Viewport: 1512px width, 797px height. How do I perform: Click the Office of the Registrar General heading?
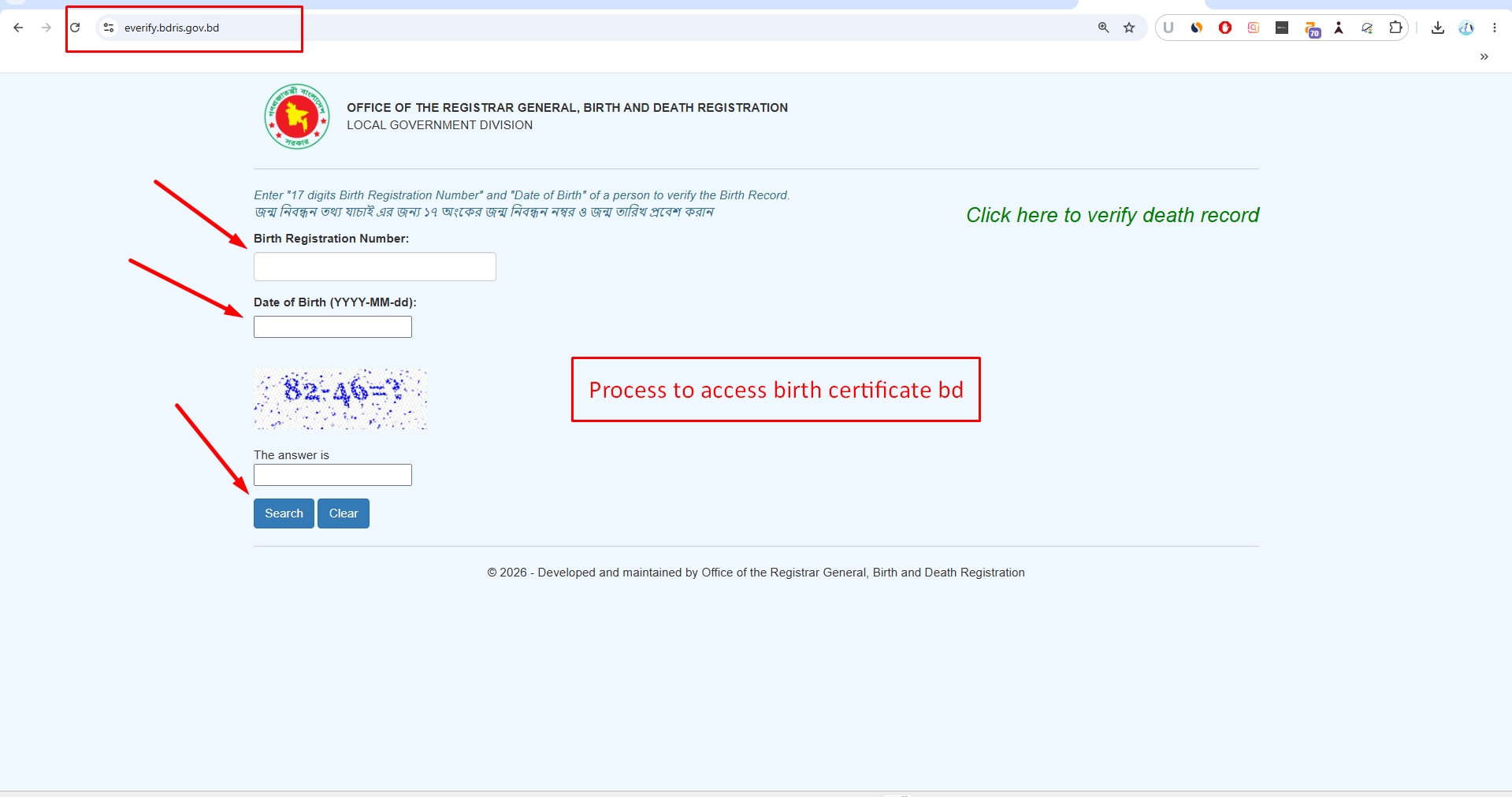(567, 108)
